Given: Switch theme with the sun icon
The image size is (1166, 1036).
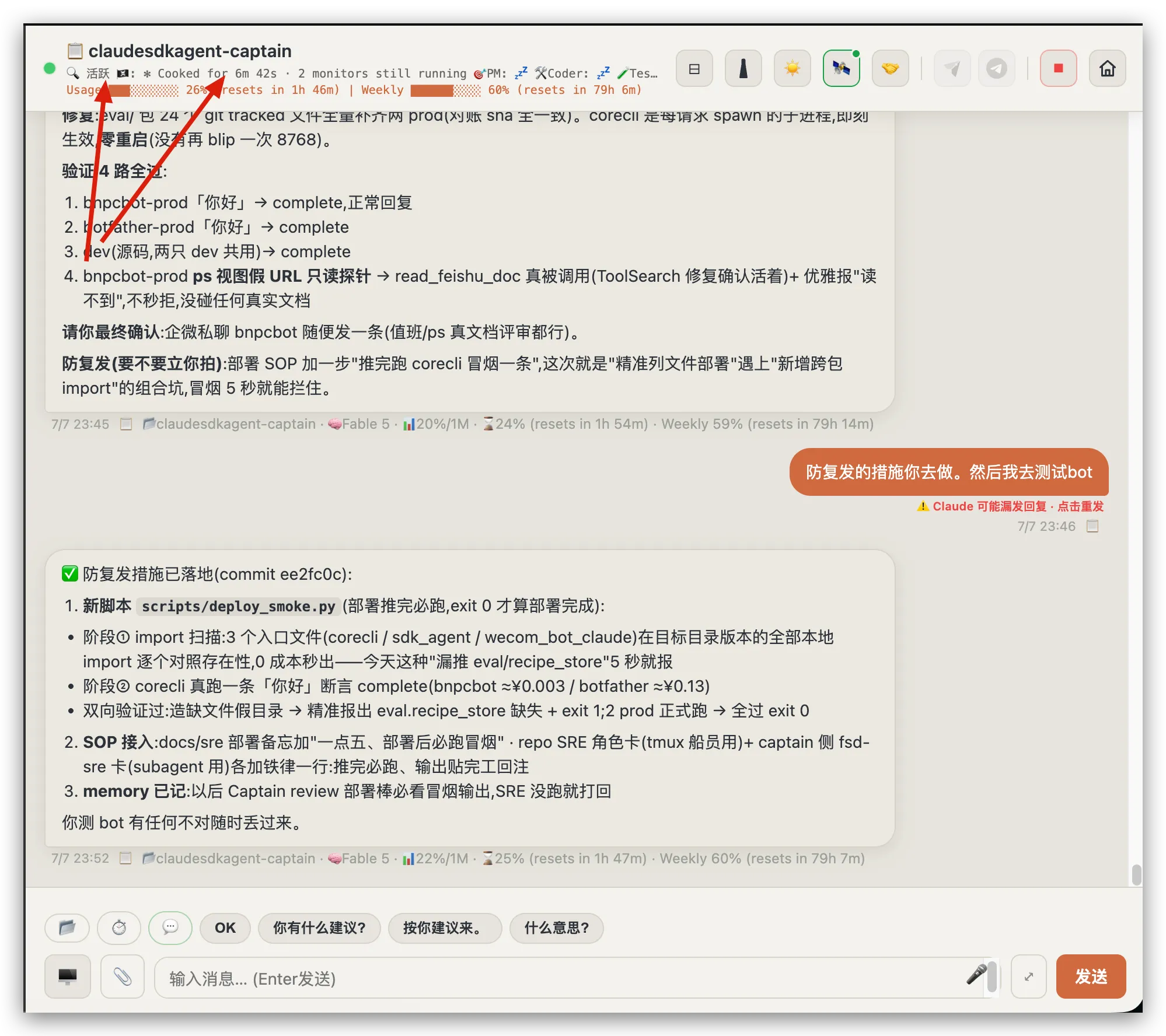Looking at the screenshot, I should point(792,69).
